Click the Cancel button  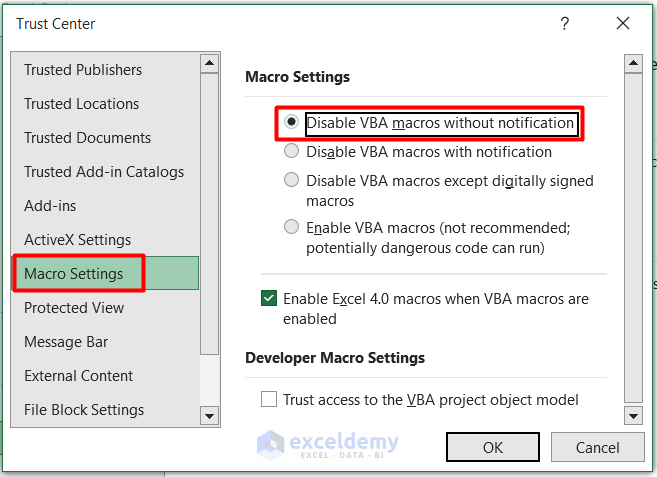tap(597, 447)
